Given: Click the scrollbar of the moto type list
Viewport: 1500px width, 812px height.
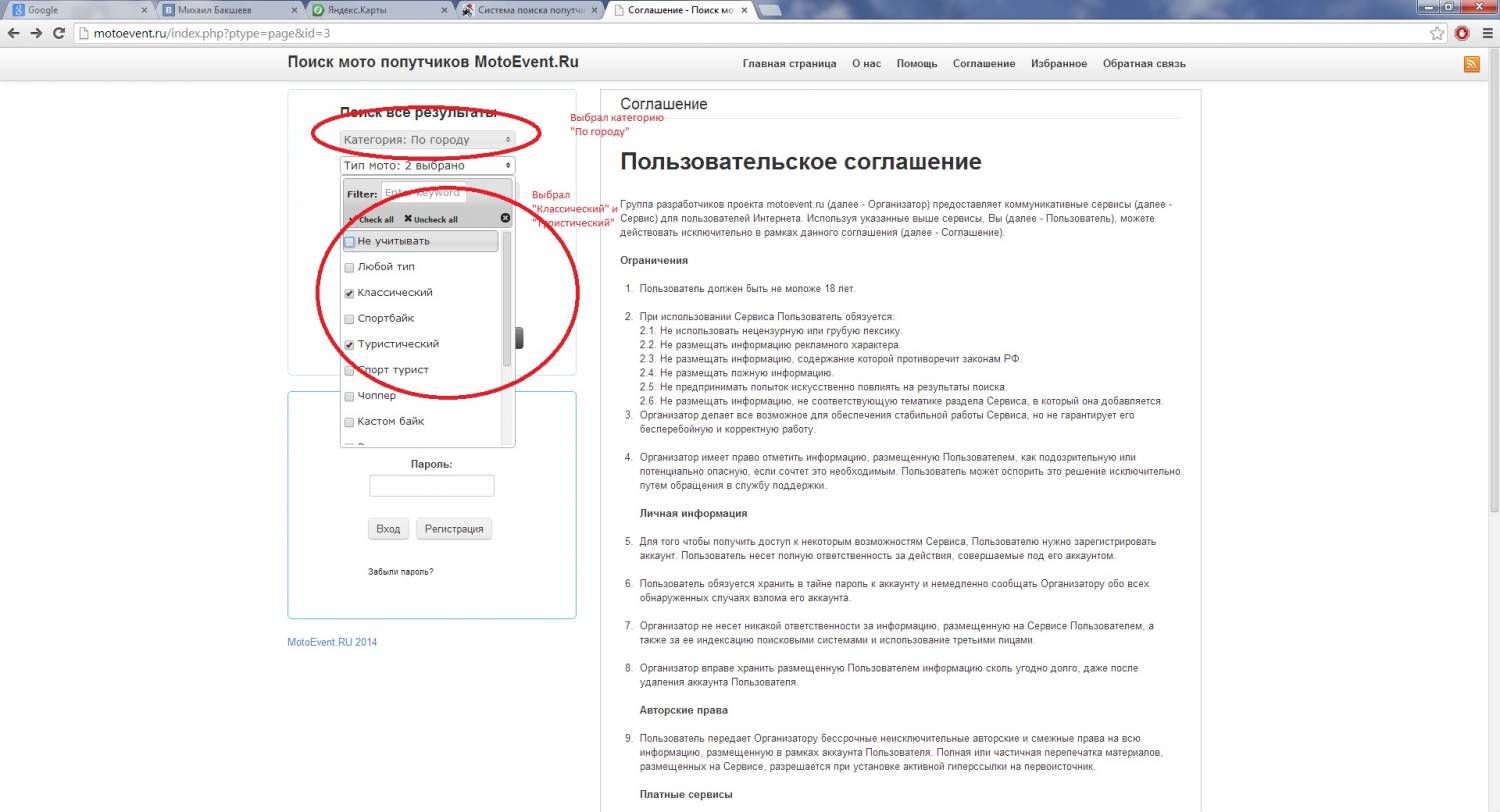Looking at the screenshot, I should 507,300.
